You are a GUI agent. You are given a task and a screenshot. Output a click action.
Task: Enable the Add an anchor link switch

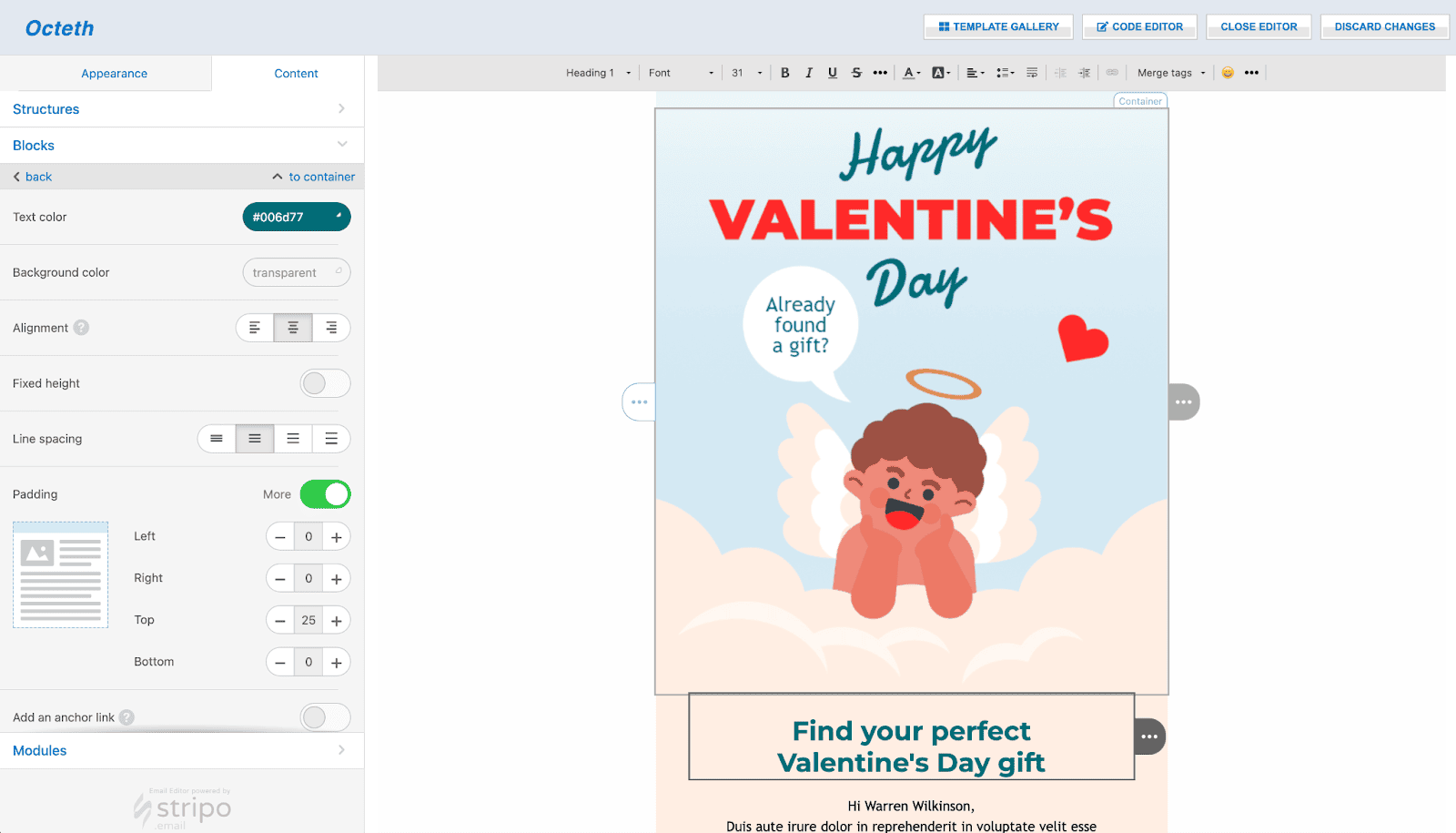coord(325,717)
